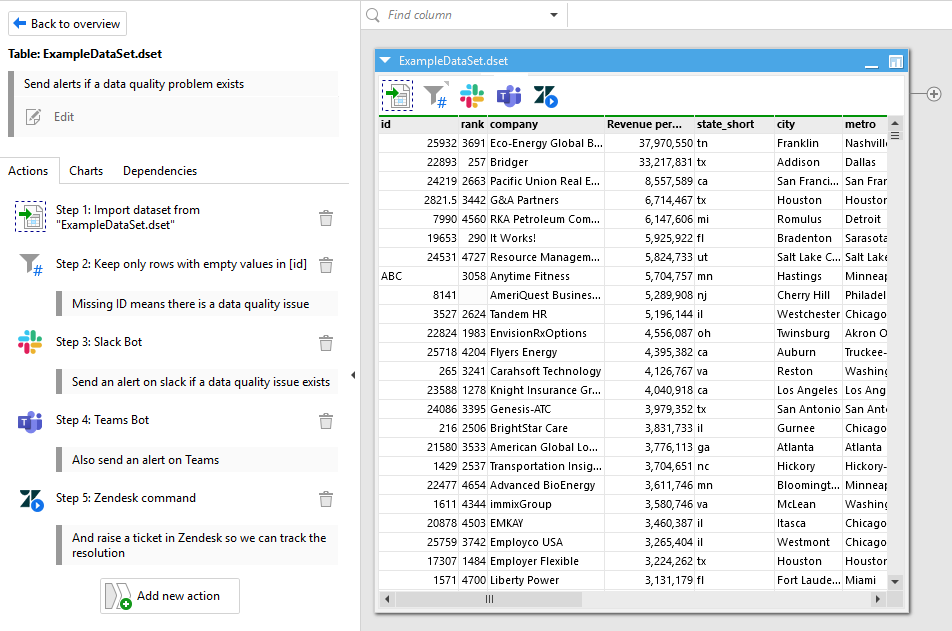This screenshot has width=952, height=631.
Task: Switch to the Actions tab
Action: point(28,171)
